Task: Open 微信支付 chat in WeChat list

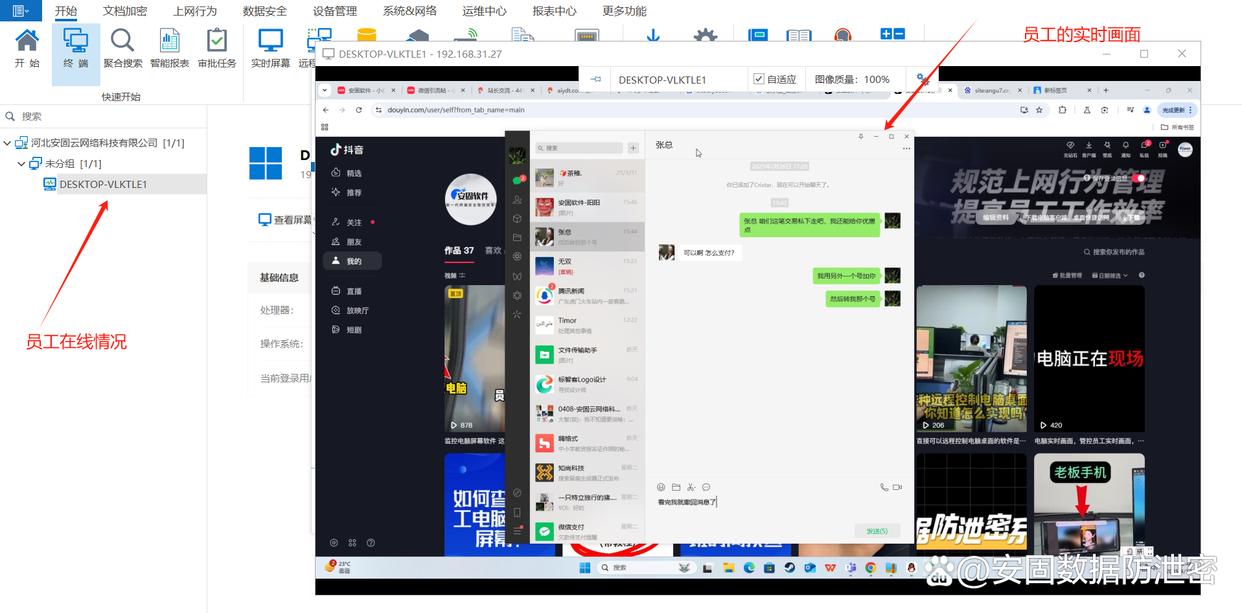Action: 587,531
